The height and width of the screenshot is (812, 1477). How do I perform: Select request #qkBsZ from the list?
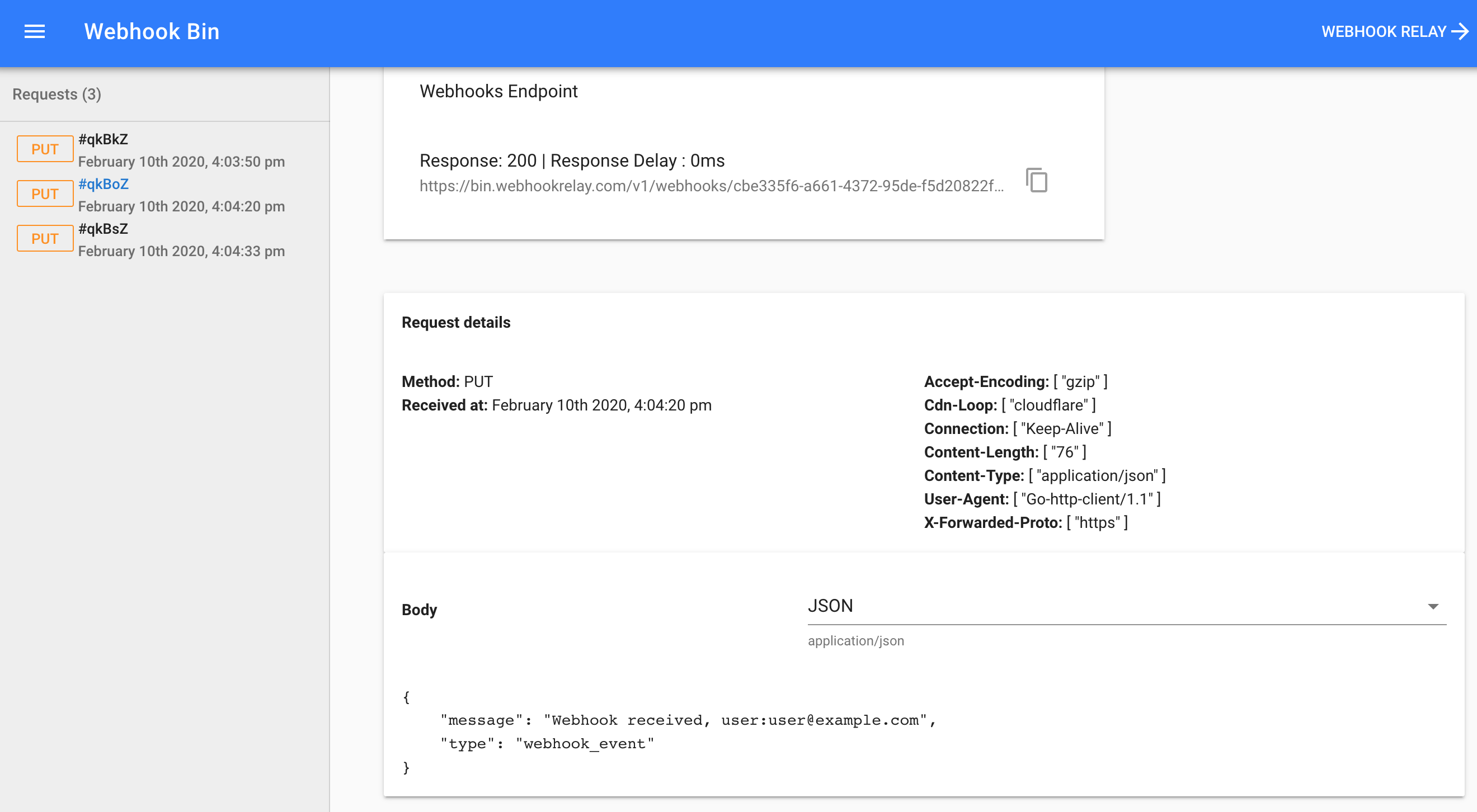pos(103,229)
